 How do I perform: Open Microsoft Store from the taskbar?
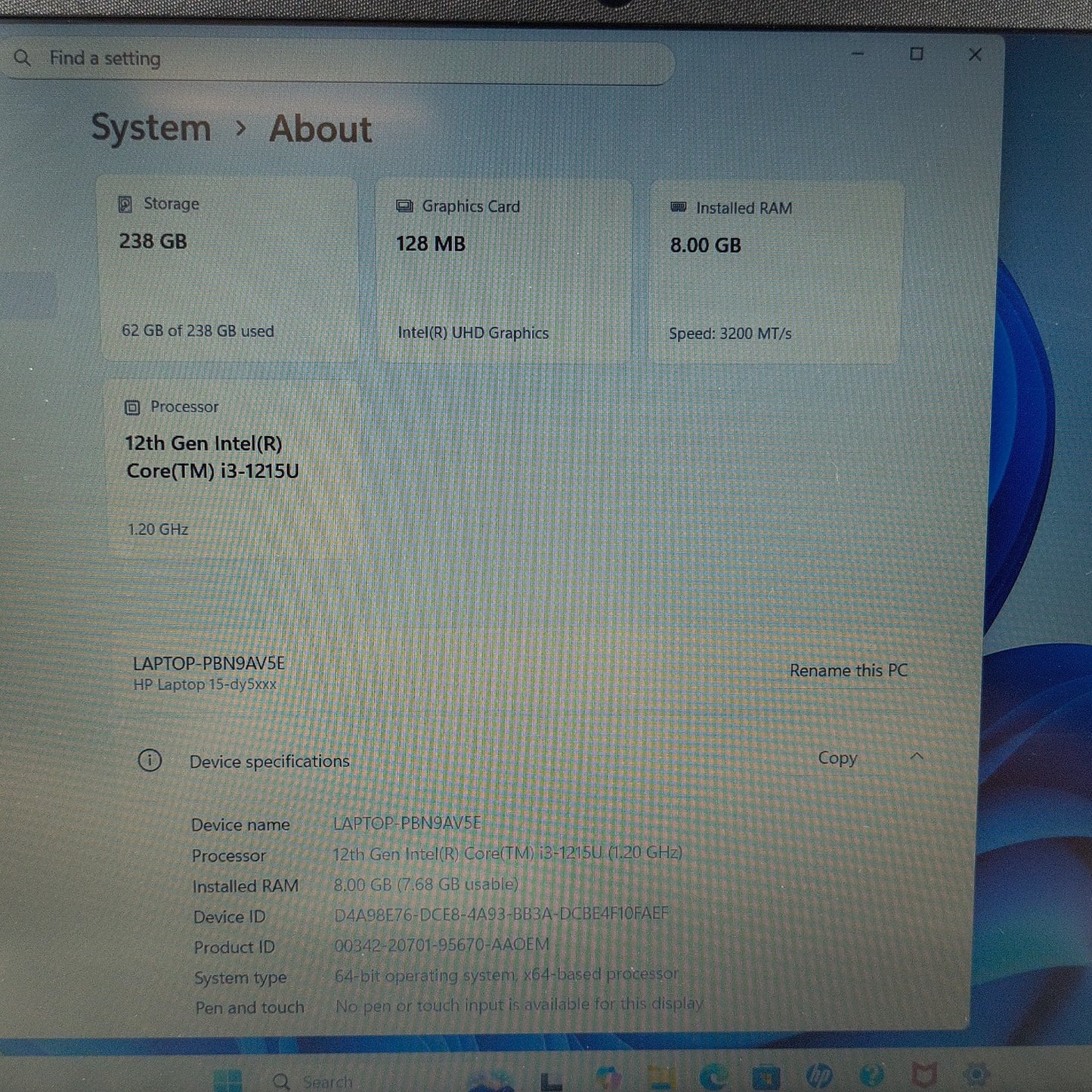[765, 1077]
